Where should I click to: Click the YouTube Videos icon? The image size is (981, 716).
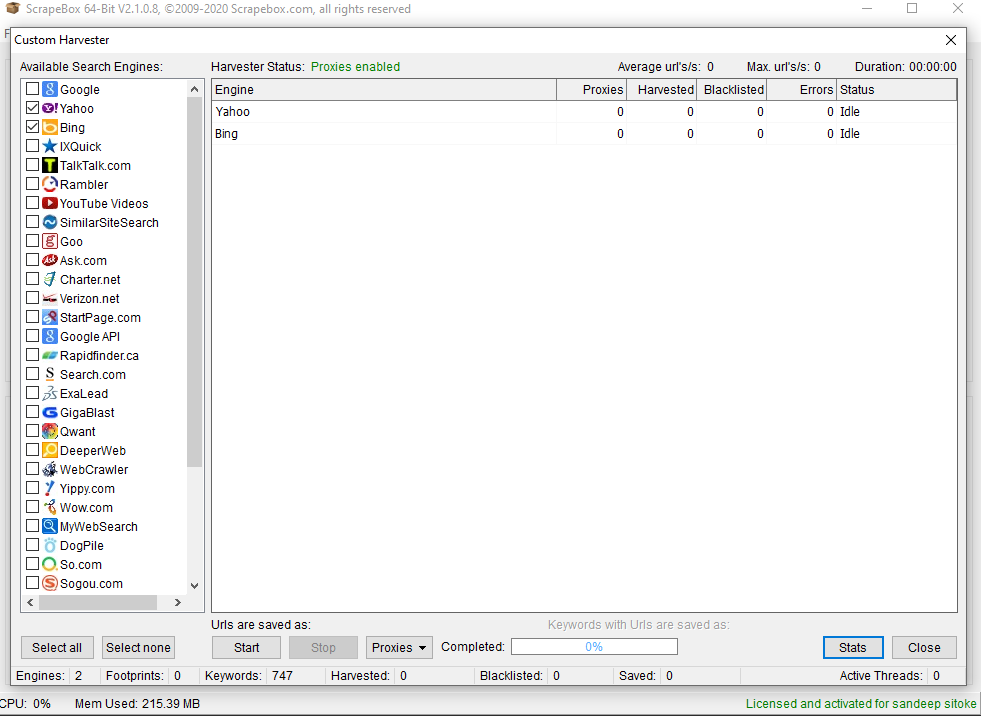pos(50,203)
